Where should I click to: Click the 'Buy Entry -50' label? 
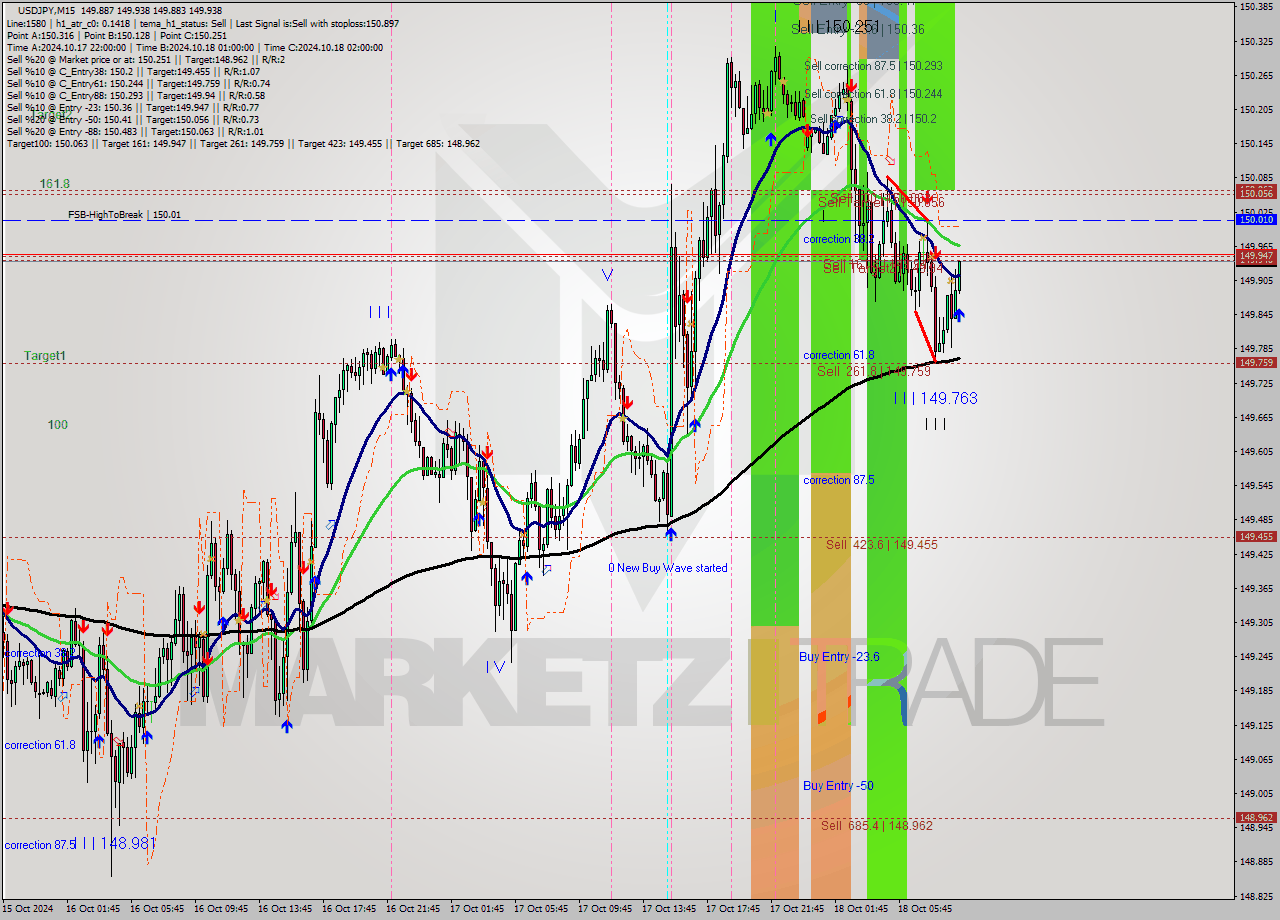click(838, 786)
